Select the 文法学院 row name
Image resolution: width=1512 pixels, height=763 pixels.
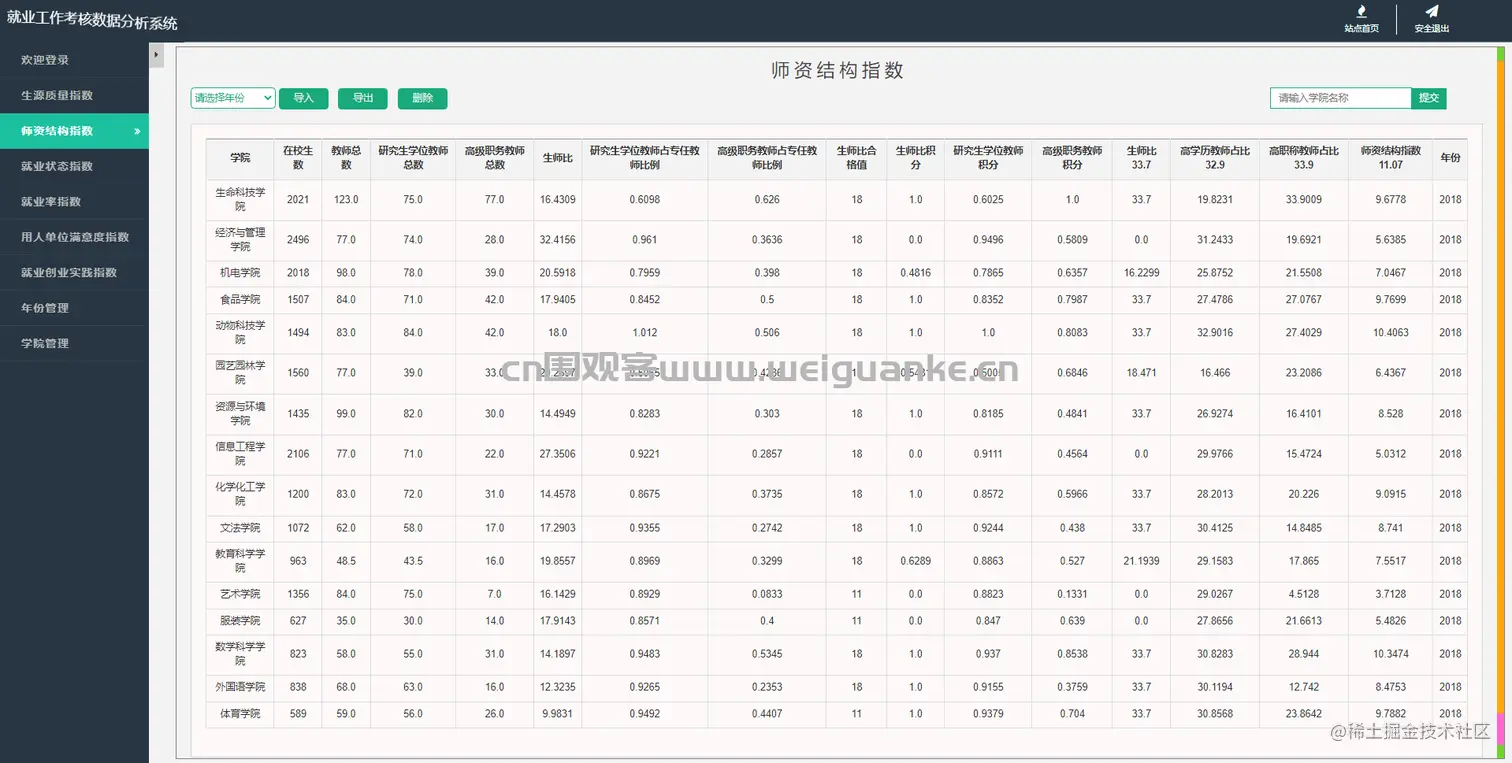click(240, 528)
